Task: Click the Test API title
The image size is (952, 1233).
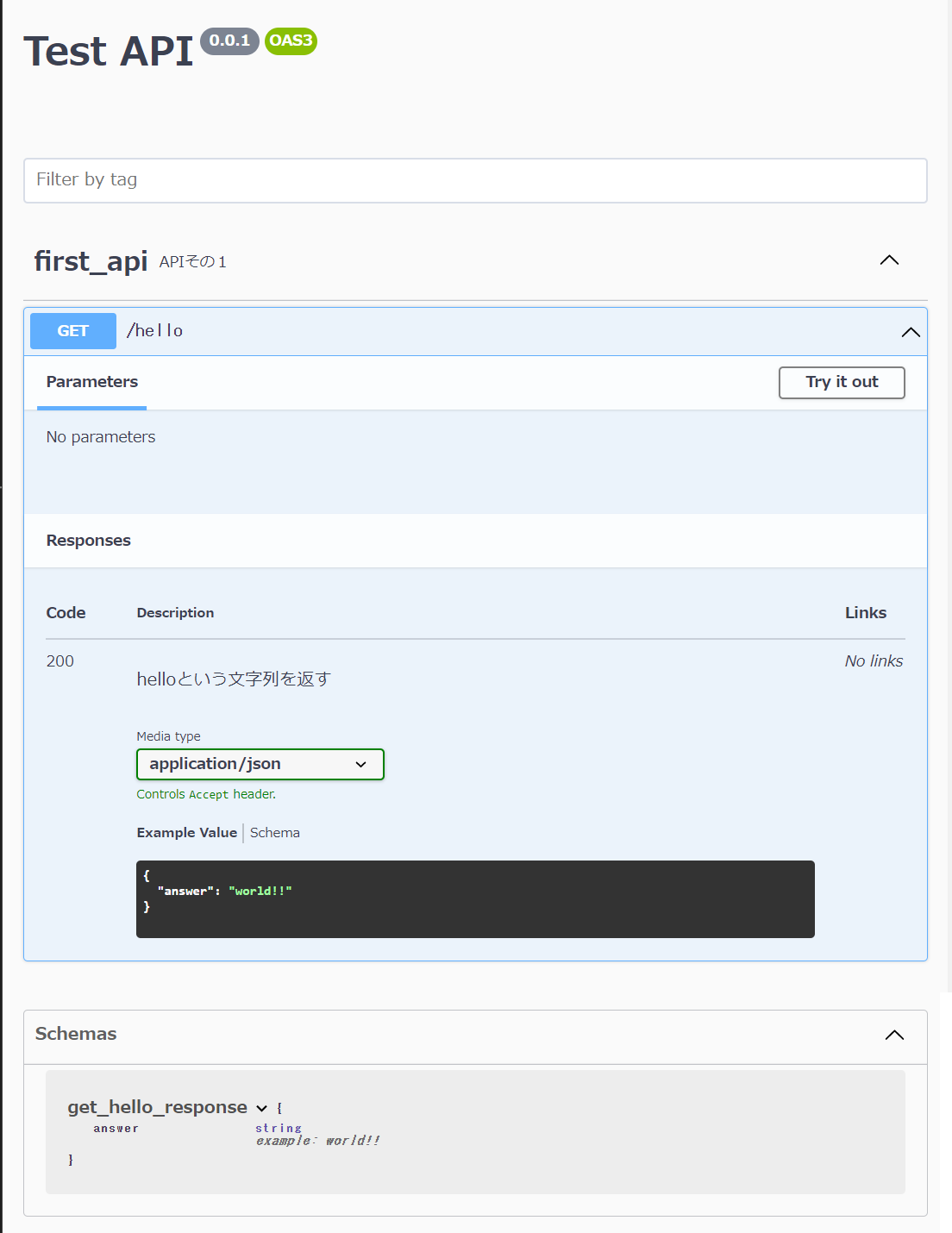Action: 109,51
